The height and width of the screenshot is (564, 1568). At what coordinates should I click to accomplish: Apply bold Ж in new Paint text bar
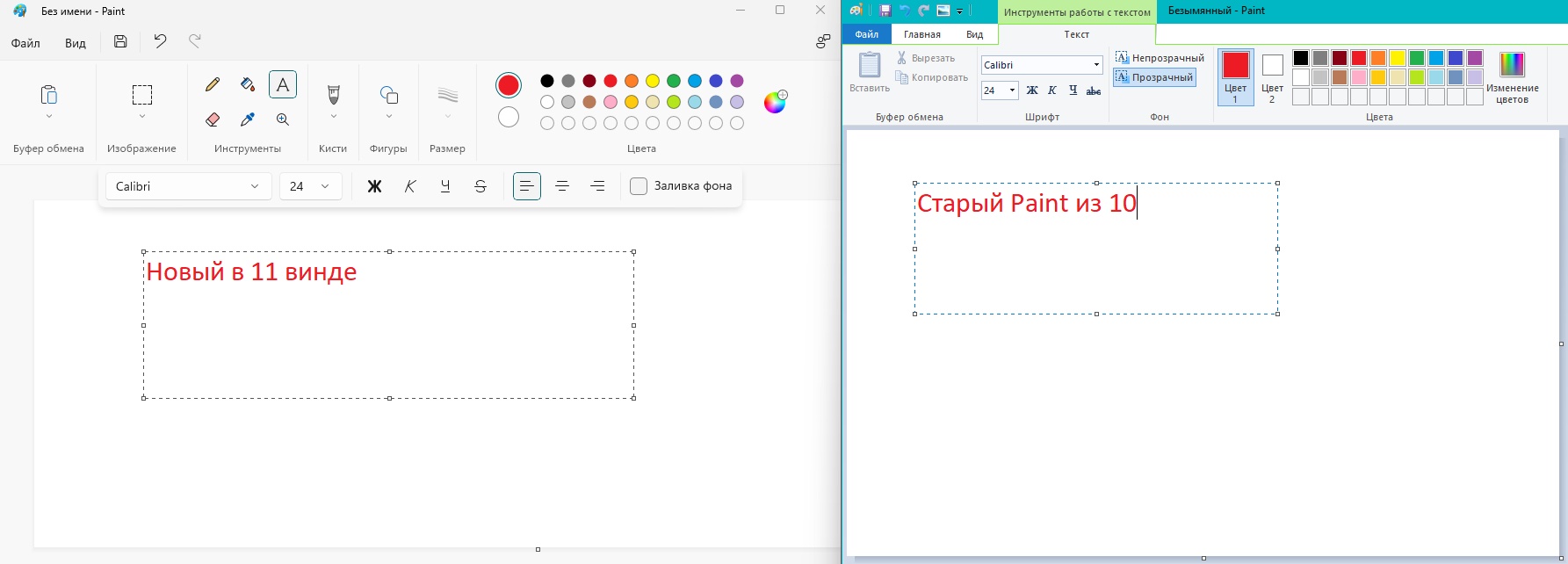pyautogui.click(x=374, y=186)
